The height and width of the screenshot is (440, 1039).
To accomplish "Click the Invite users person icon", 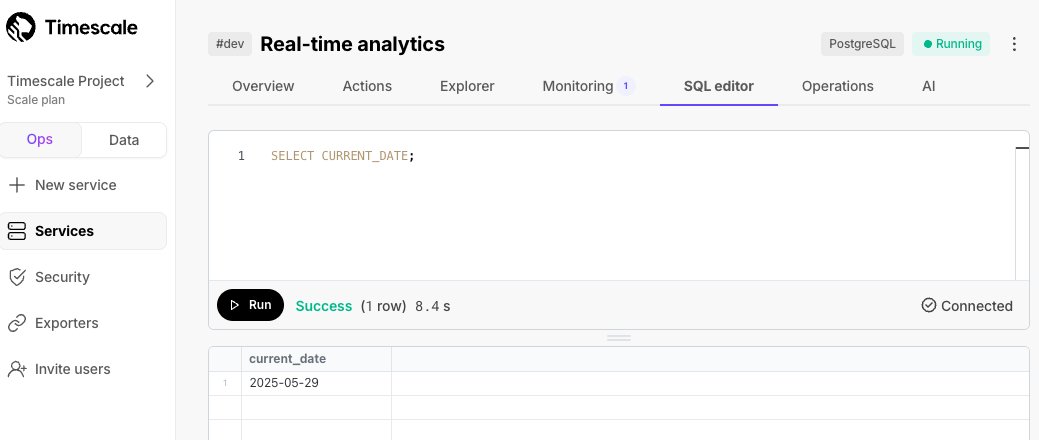I will coord(17,369).
